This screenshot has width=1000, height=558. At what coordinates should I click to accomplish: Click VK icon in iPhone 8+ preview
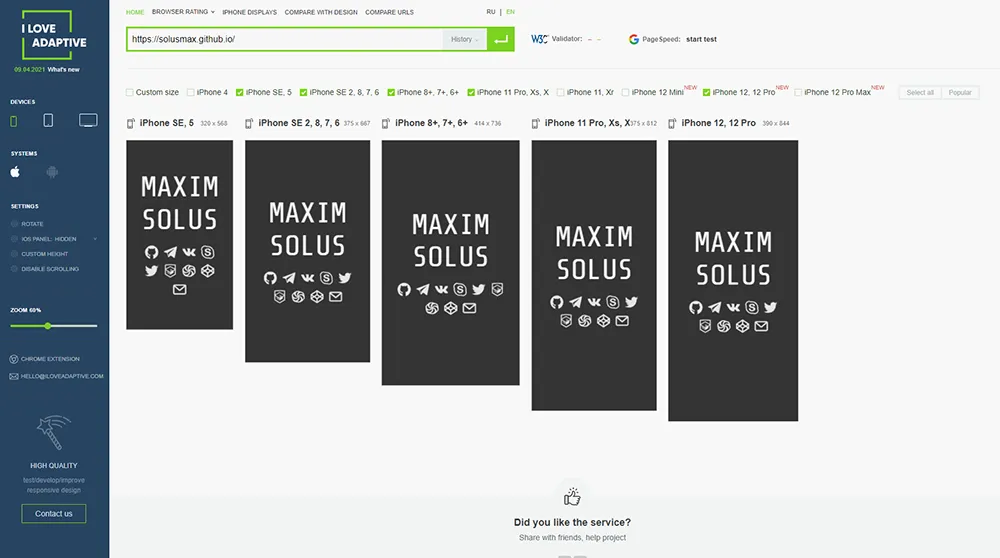441,290
